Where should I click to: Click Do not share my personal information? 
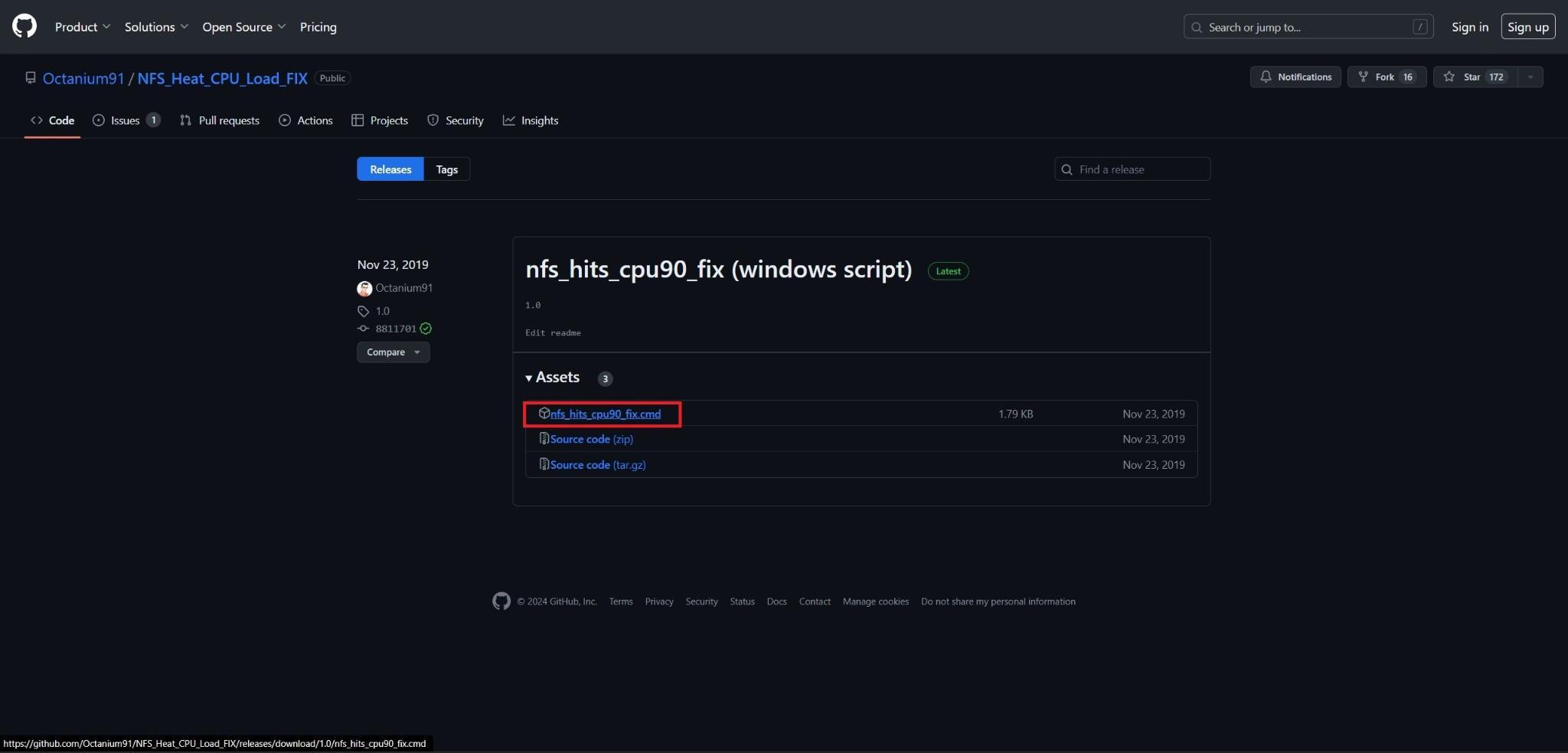(998, 602)
